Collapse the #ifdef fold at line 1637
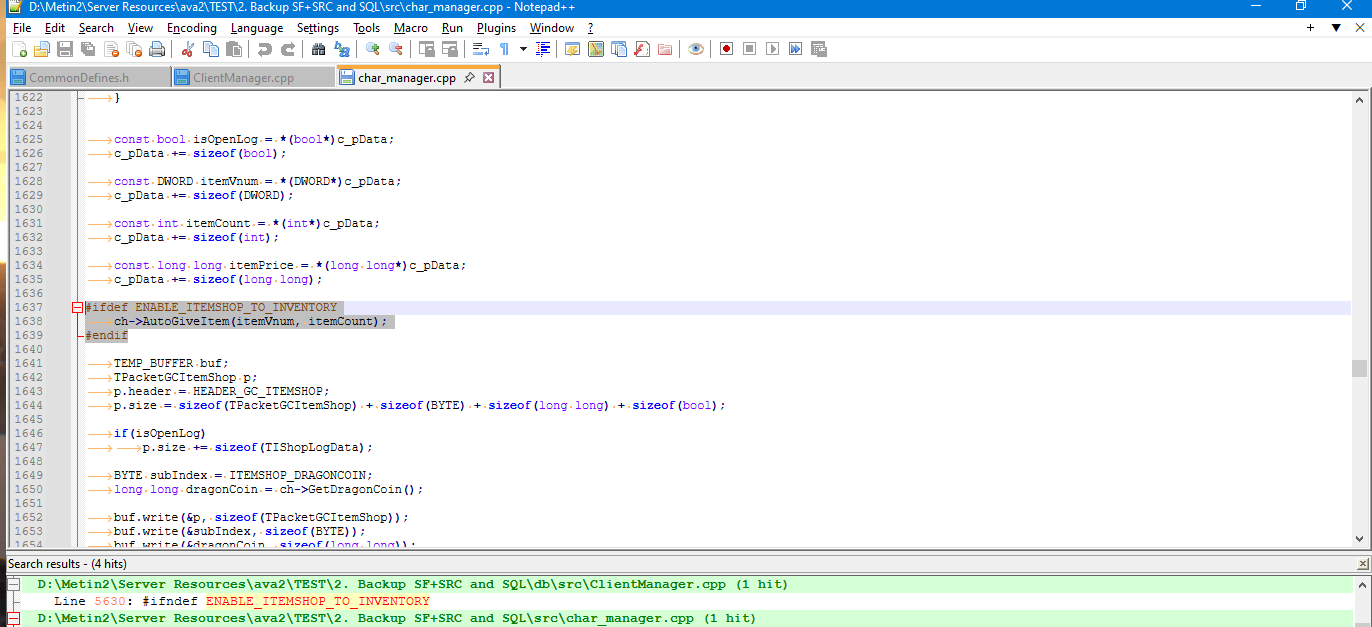 [x=78, y=308]
